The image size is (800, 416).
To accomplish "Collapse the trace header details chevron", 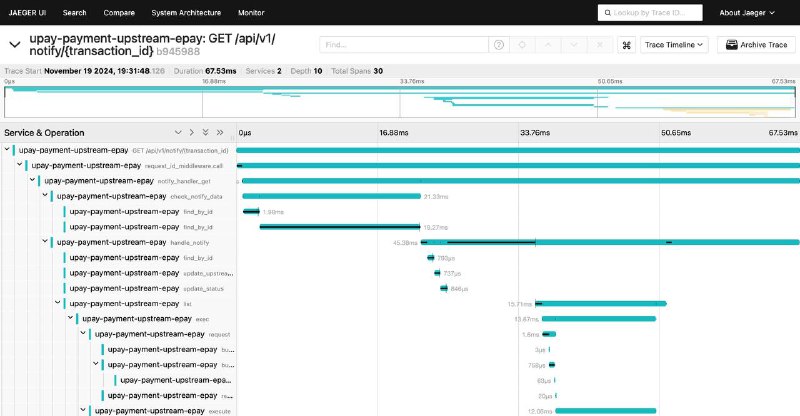I will (15, 45).
